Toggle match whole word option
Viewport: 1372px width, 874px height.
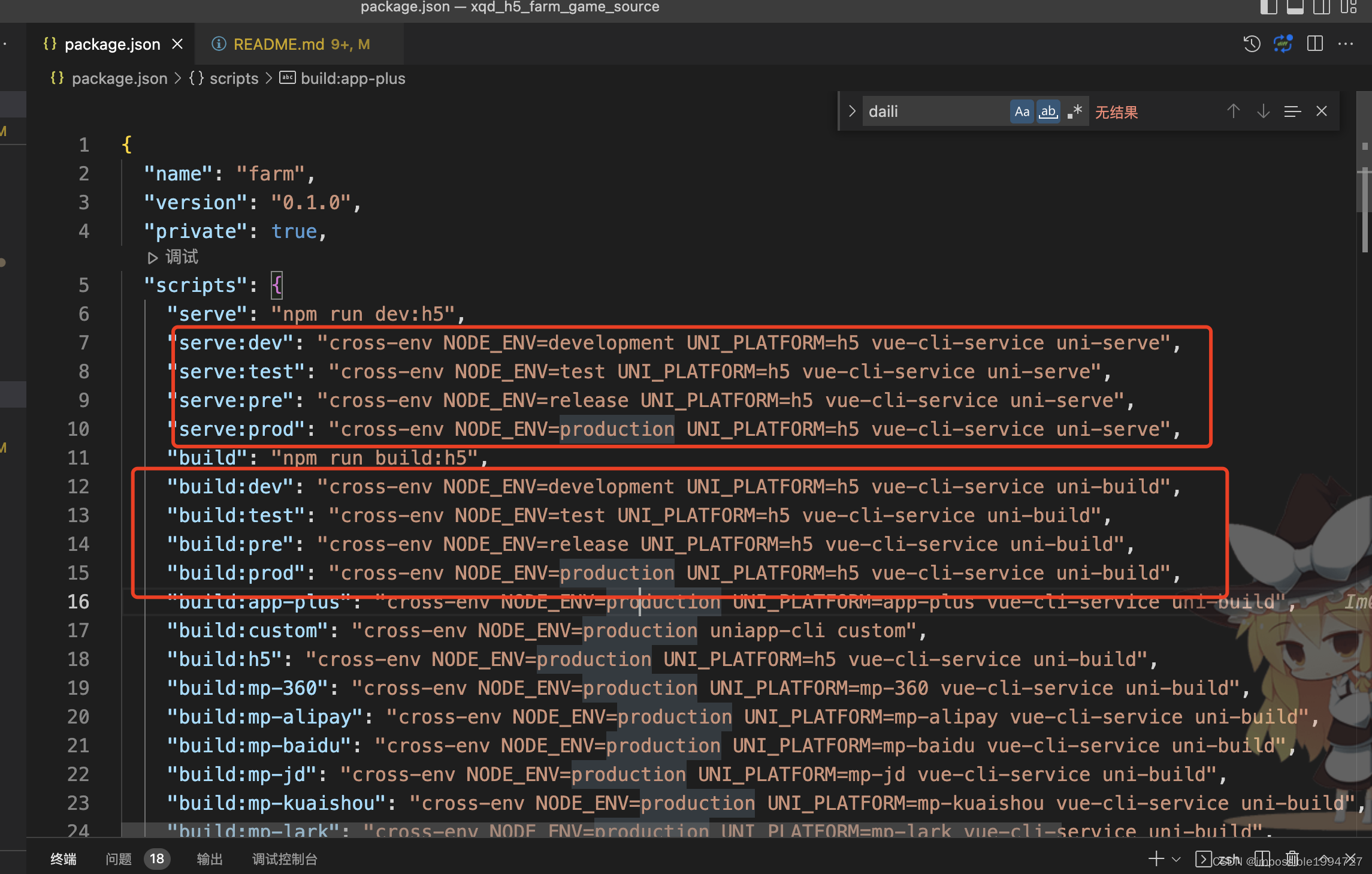pyautogui.click(x=1048, y=111)
